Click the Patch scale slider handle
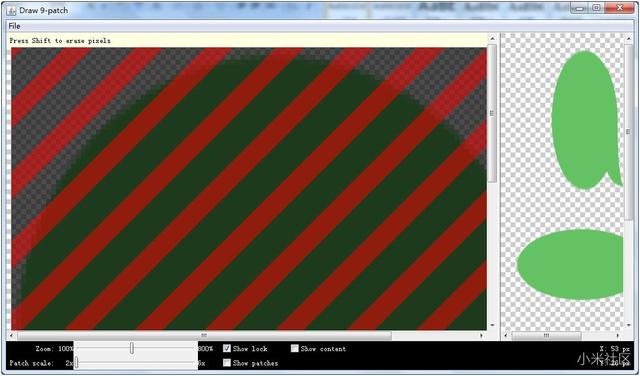The image size is (640, 376). pyautogui.click(x=76, y=363)
